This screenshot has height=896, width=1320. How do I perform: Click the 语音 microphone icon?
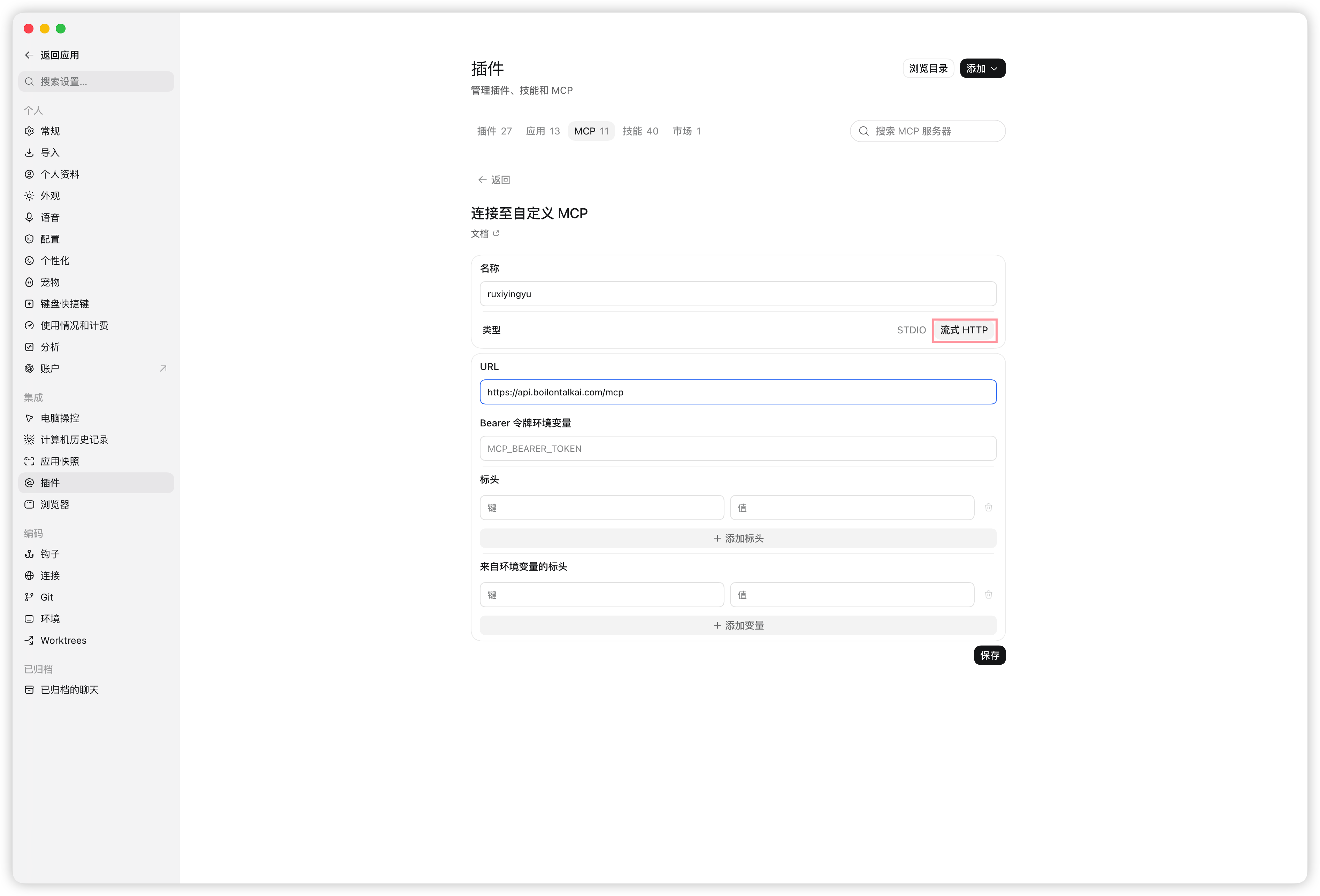pyautogui.click(x=29, y=217)
